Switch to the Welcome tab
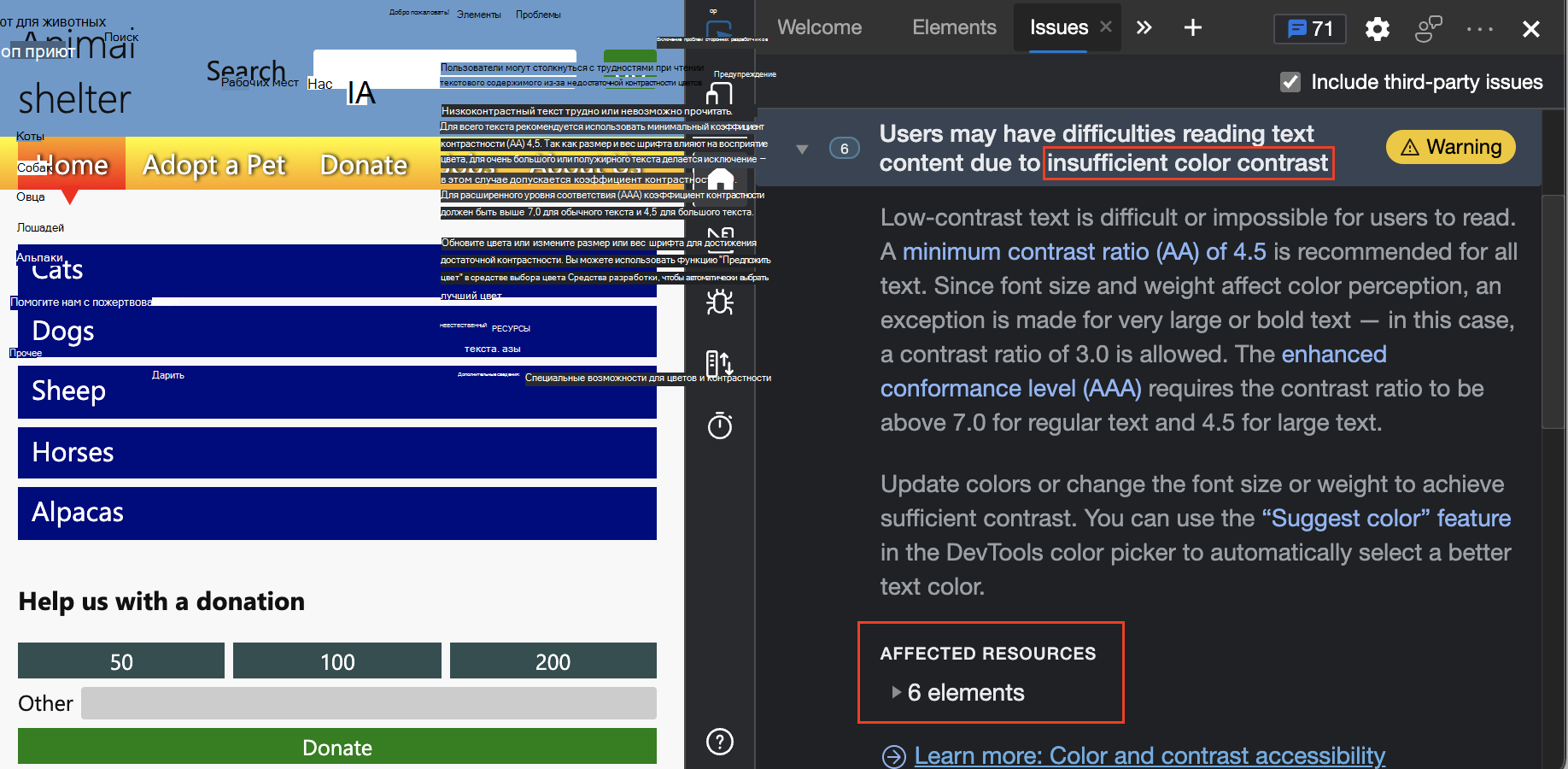 pos(820,28)
